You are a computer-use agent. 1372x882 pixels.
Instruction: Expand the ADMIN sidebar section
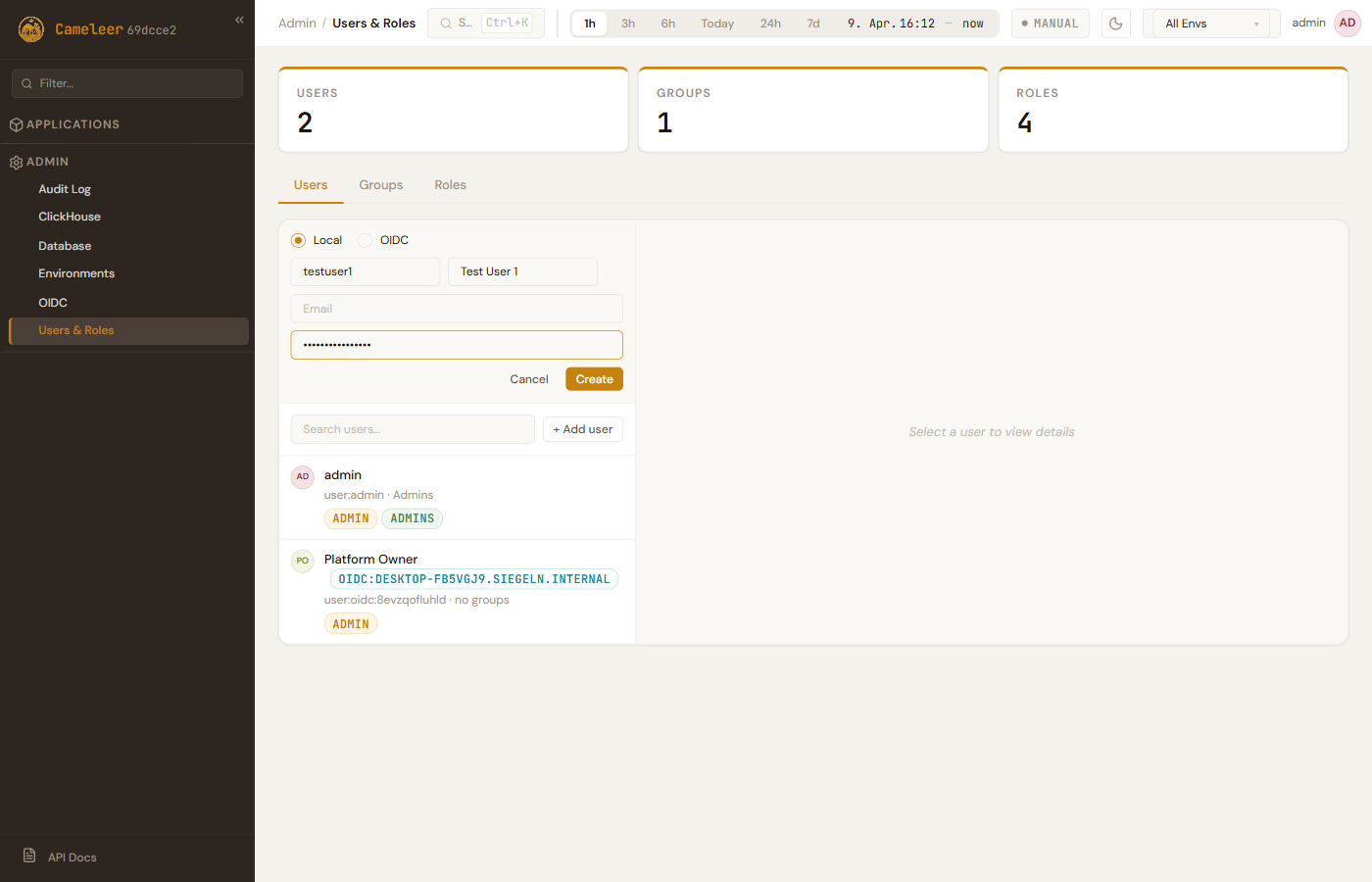pos(48,162)
